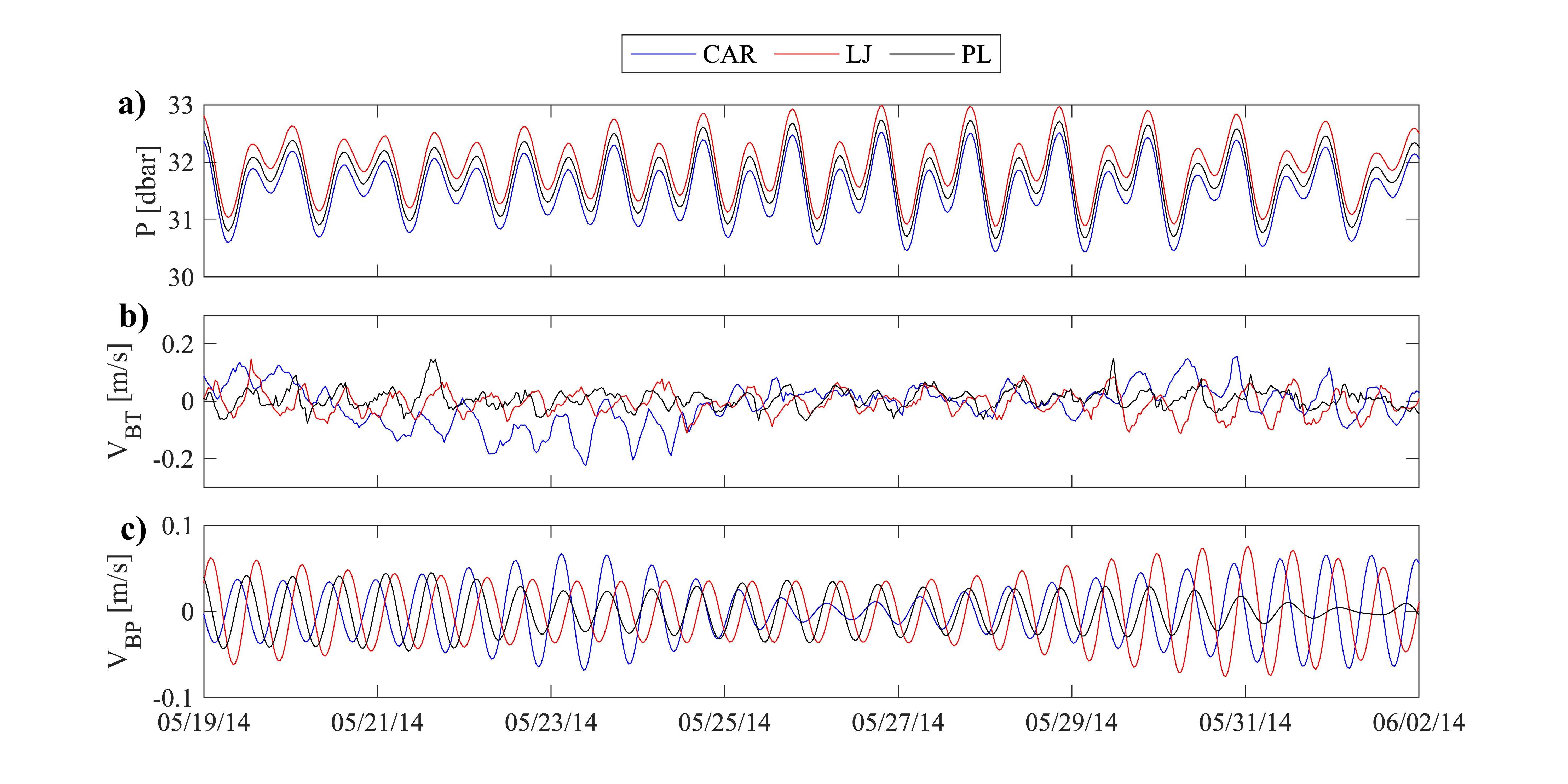Click the 05/19/14 date tick label
Viewport: 1568px width, 784px height.
tap(203, 723)
